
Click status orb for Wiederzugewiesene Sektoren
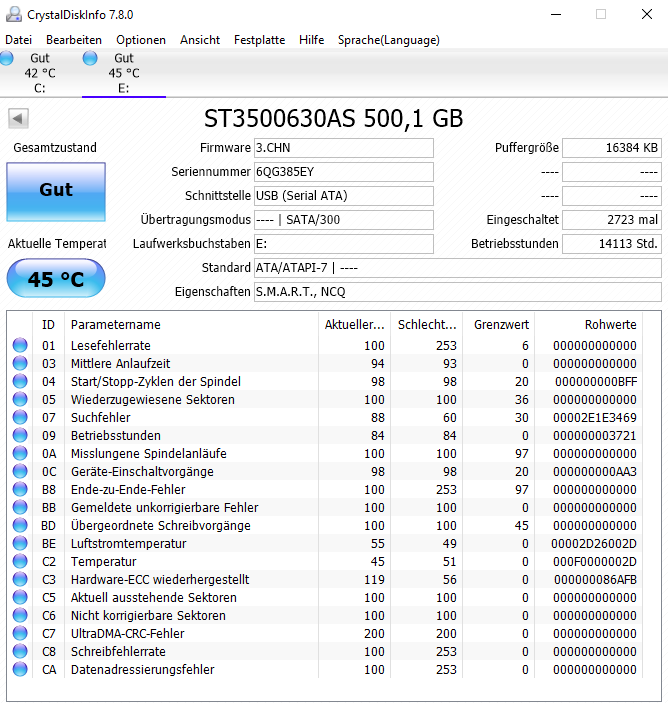[x=20, y=399]
